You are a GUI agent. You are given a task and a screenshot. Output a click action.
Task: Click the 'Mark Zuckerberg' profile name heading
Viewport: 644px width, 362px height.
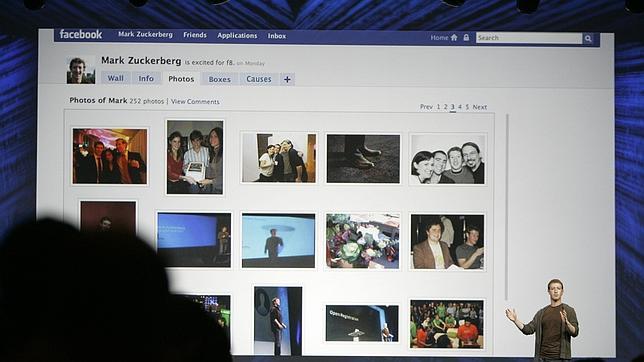(x=141, y=61)
